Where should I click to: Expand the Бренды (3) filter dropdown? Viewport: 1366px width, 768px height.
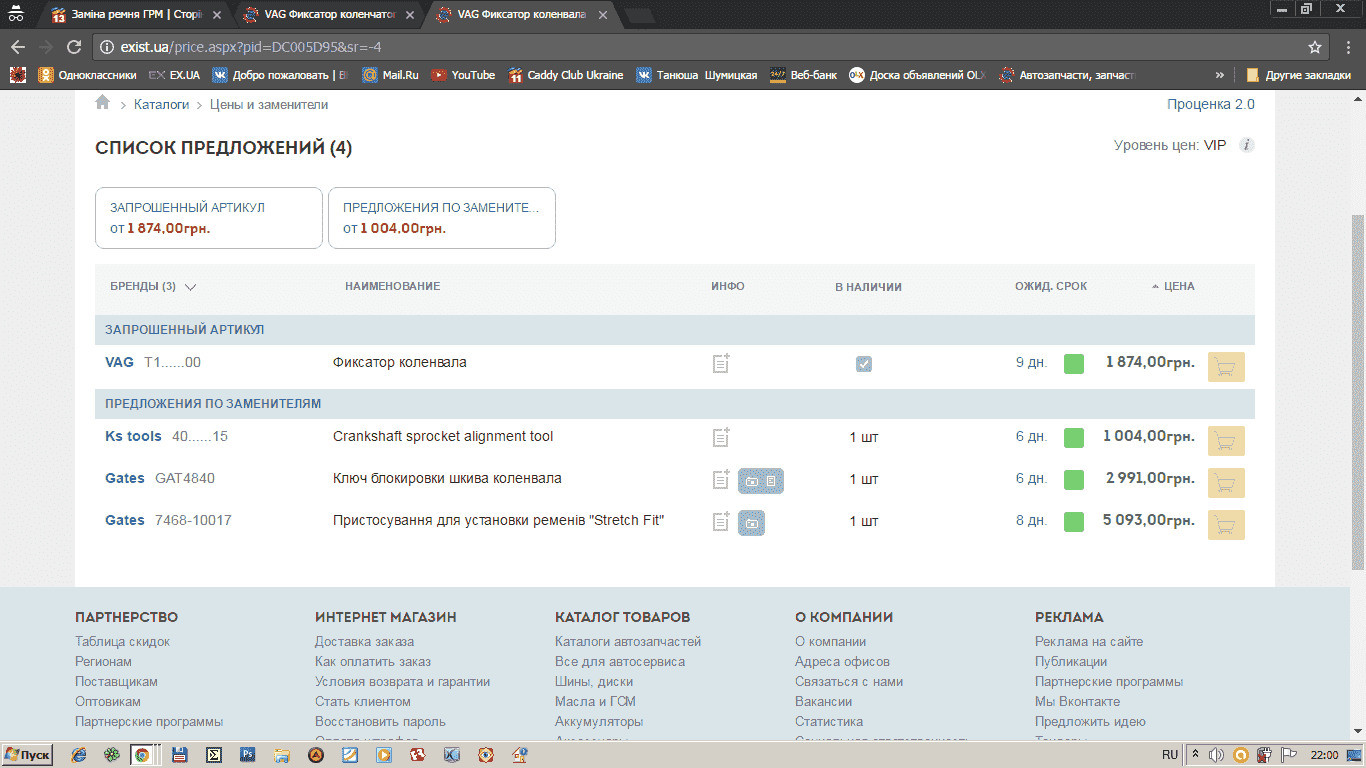coord(153,286)
